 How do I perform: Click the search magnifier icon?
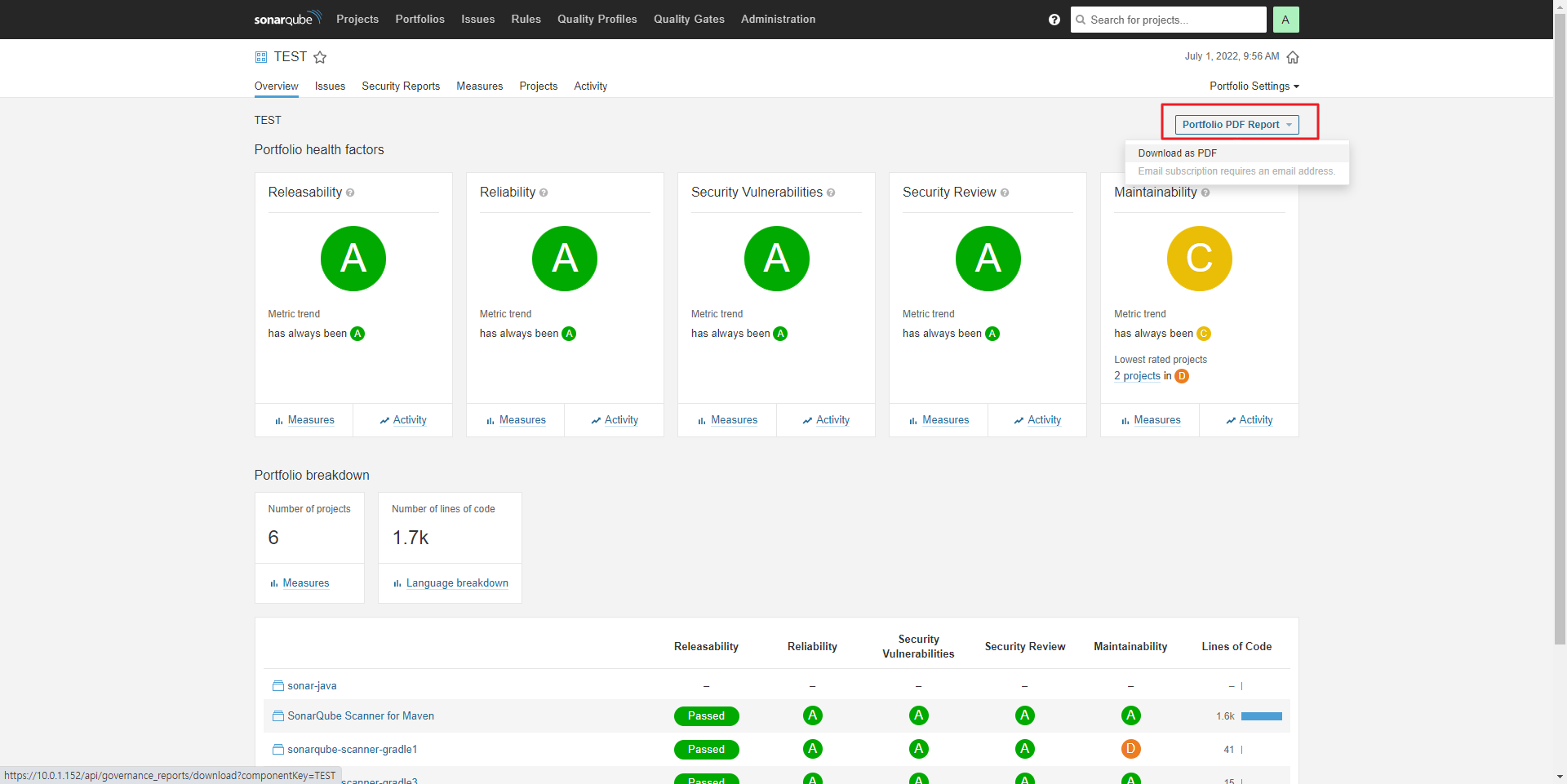(x=1081, y=20)
